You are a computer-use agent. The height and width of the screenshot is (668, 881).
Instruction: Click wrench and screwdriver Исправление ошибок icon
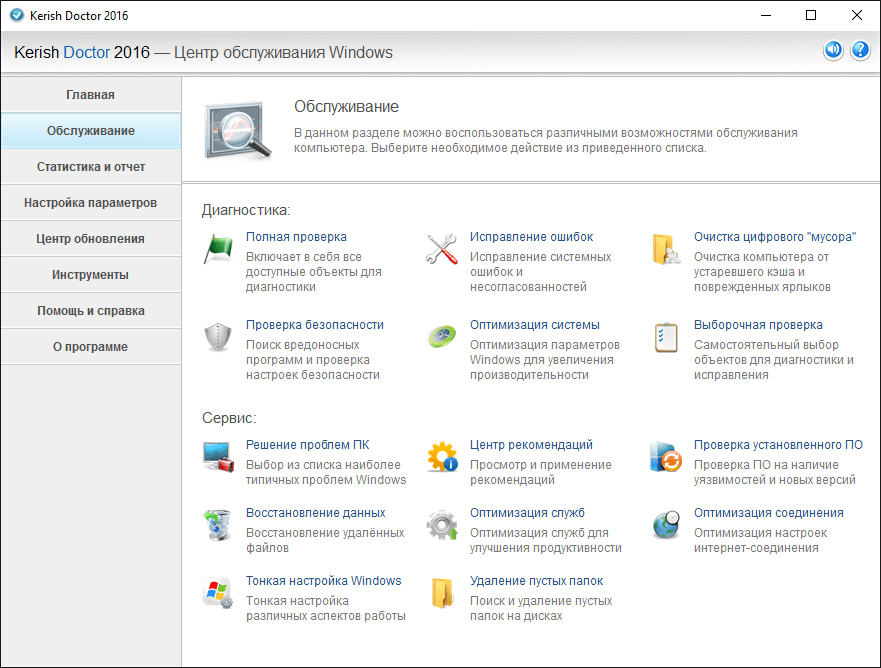[x=442, y=249]
